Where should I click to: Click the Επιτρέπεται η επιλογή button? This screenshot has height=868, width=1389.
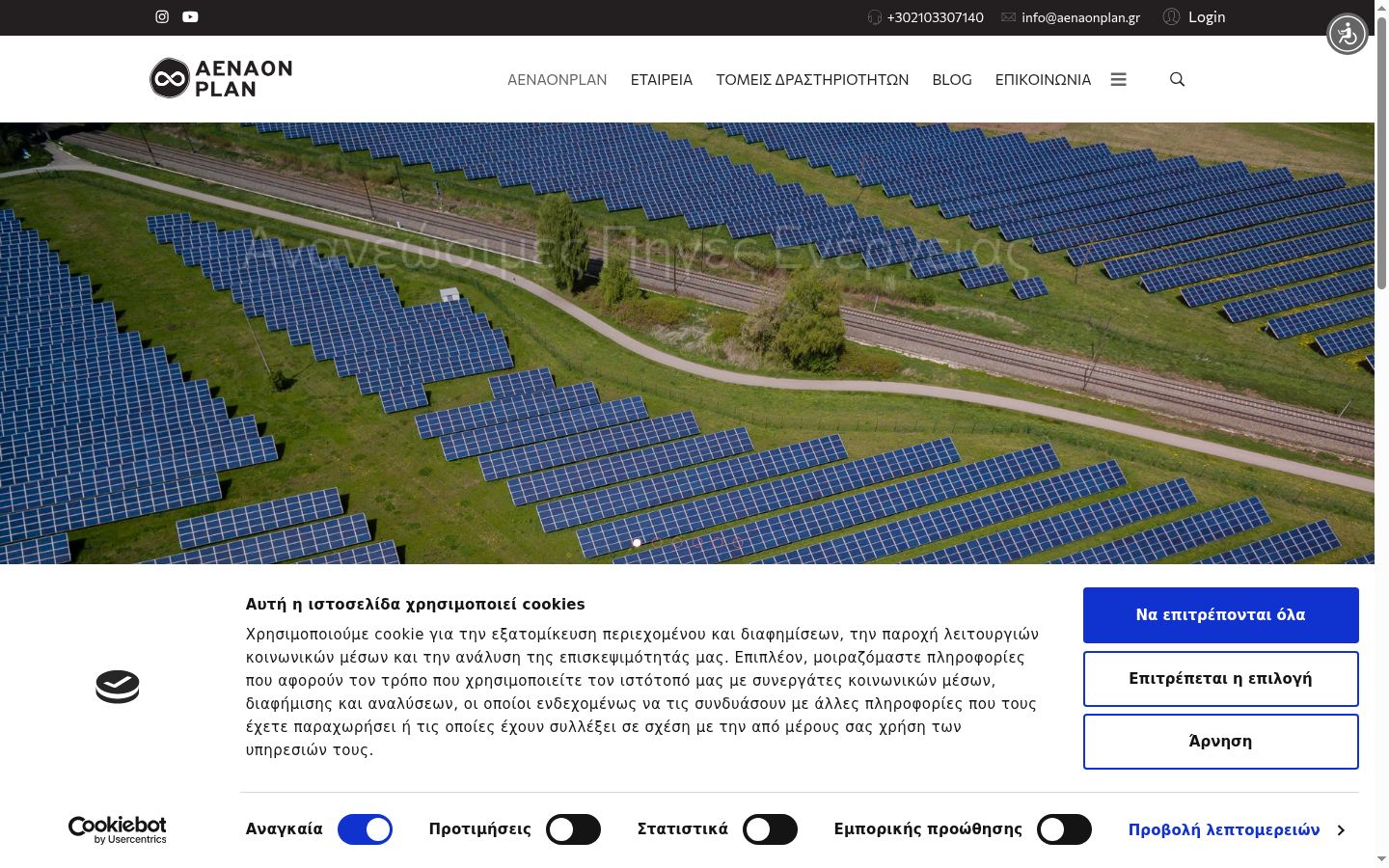tap(1221, 679)
